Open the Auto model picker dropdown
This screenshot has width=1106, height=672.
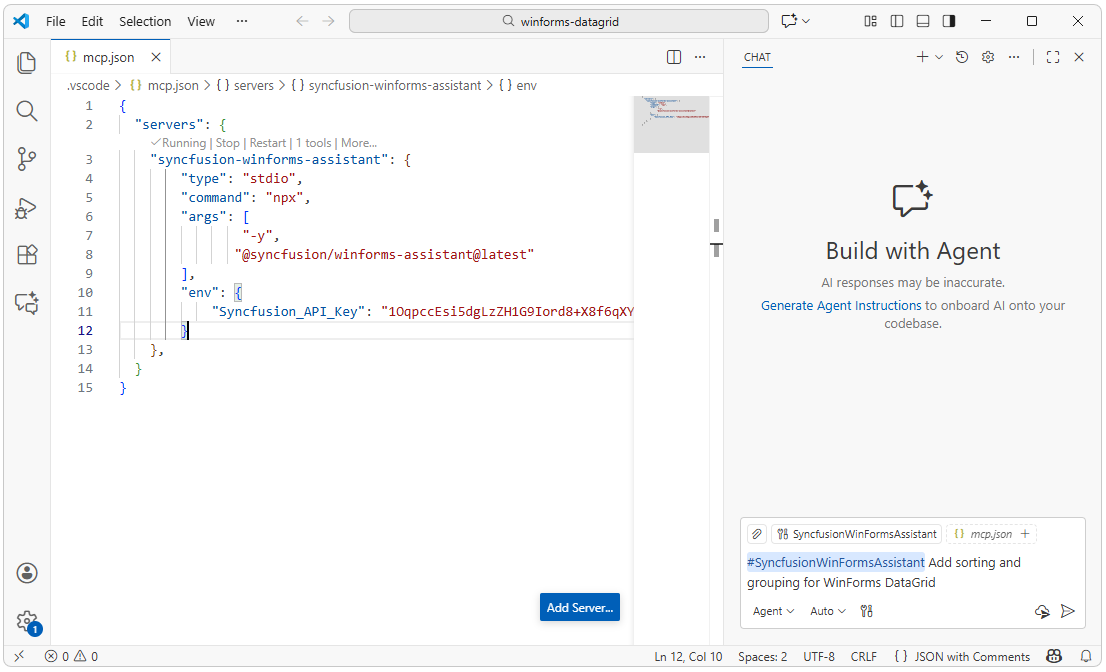827,610
